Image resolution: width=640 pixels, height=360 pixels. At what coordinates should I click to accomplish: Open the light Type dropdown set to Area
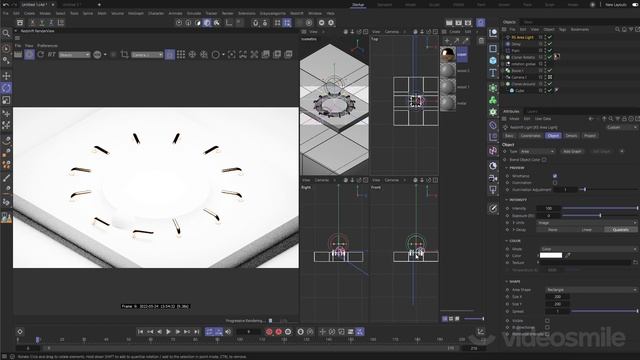[x=537, y=151]
